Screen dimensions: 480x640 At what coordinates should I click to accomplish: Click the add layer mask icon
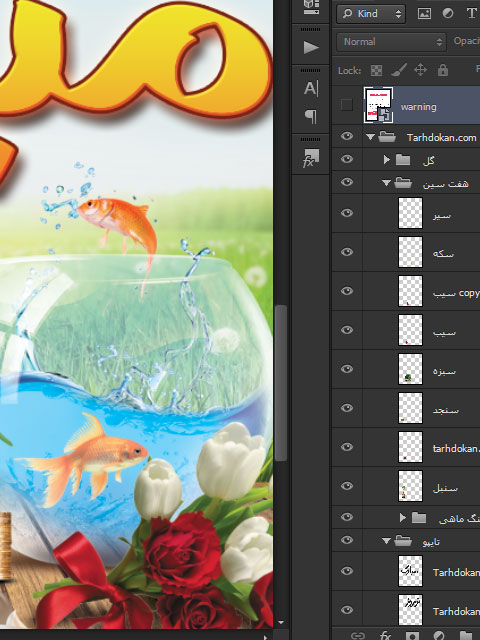tap(412, 636)
